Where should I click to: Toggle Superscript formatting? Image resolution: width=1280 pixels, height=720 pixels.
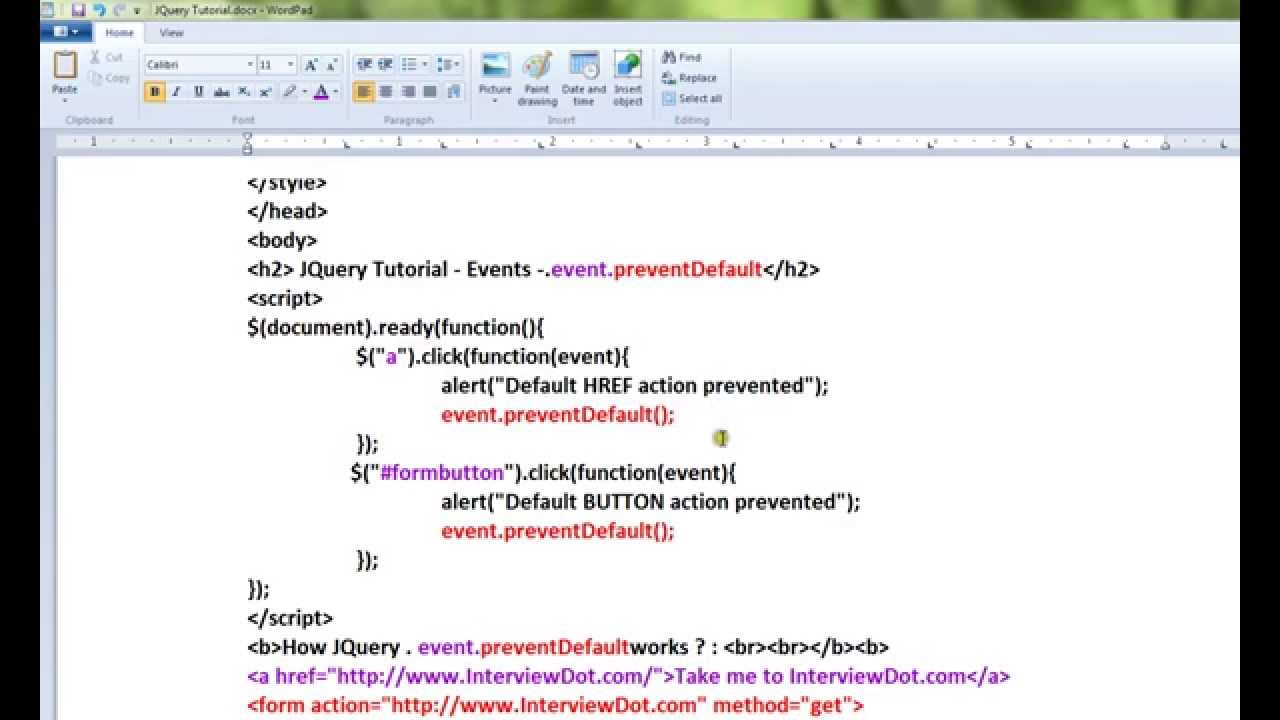click(x=265, y=92)
